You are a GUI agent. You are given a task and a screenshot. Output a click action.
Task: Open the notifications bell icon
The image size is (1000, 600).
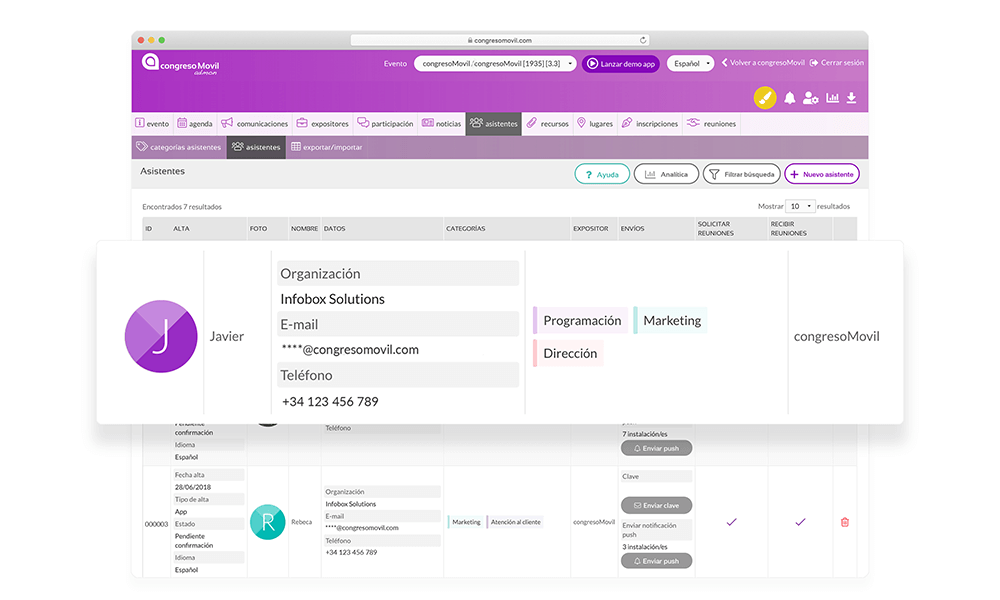[x=790, y=98]
